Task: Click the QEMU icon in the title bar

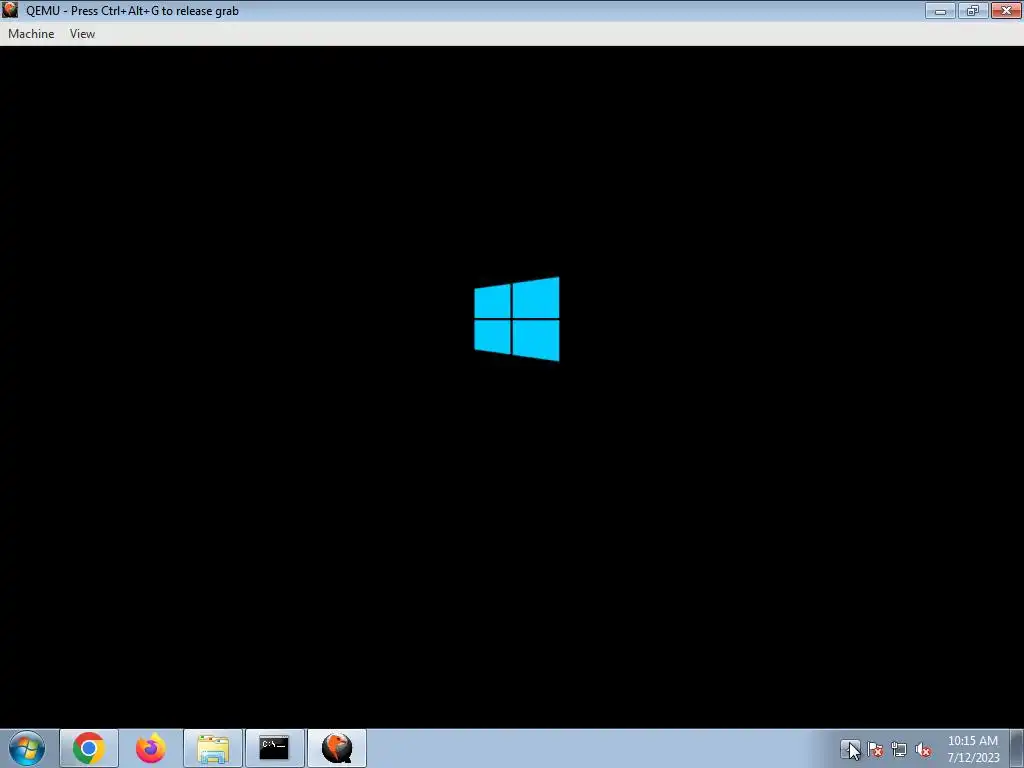Action: 10,10
